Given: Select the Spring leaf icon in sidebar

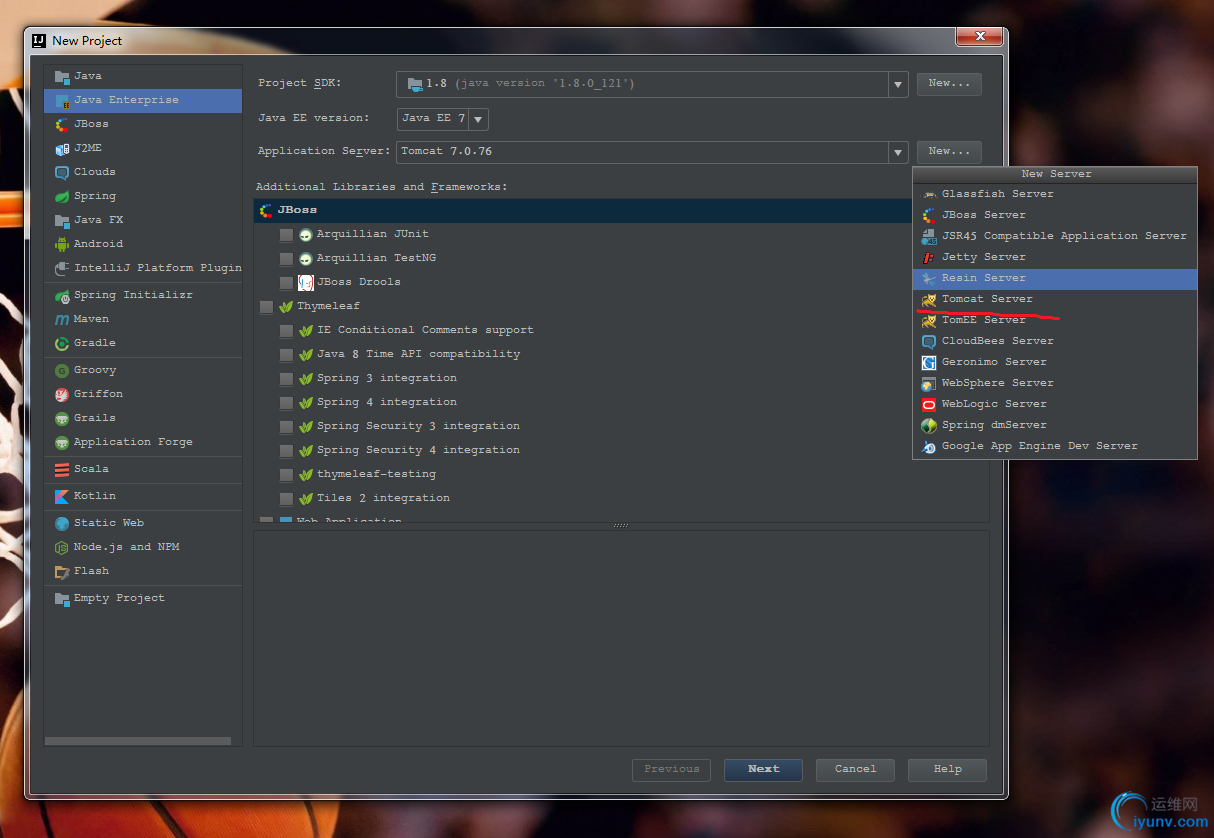Looking at the screenshot, I should 62,196.
